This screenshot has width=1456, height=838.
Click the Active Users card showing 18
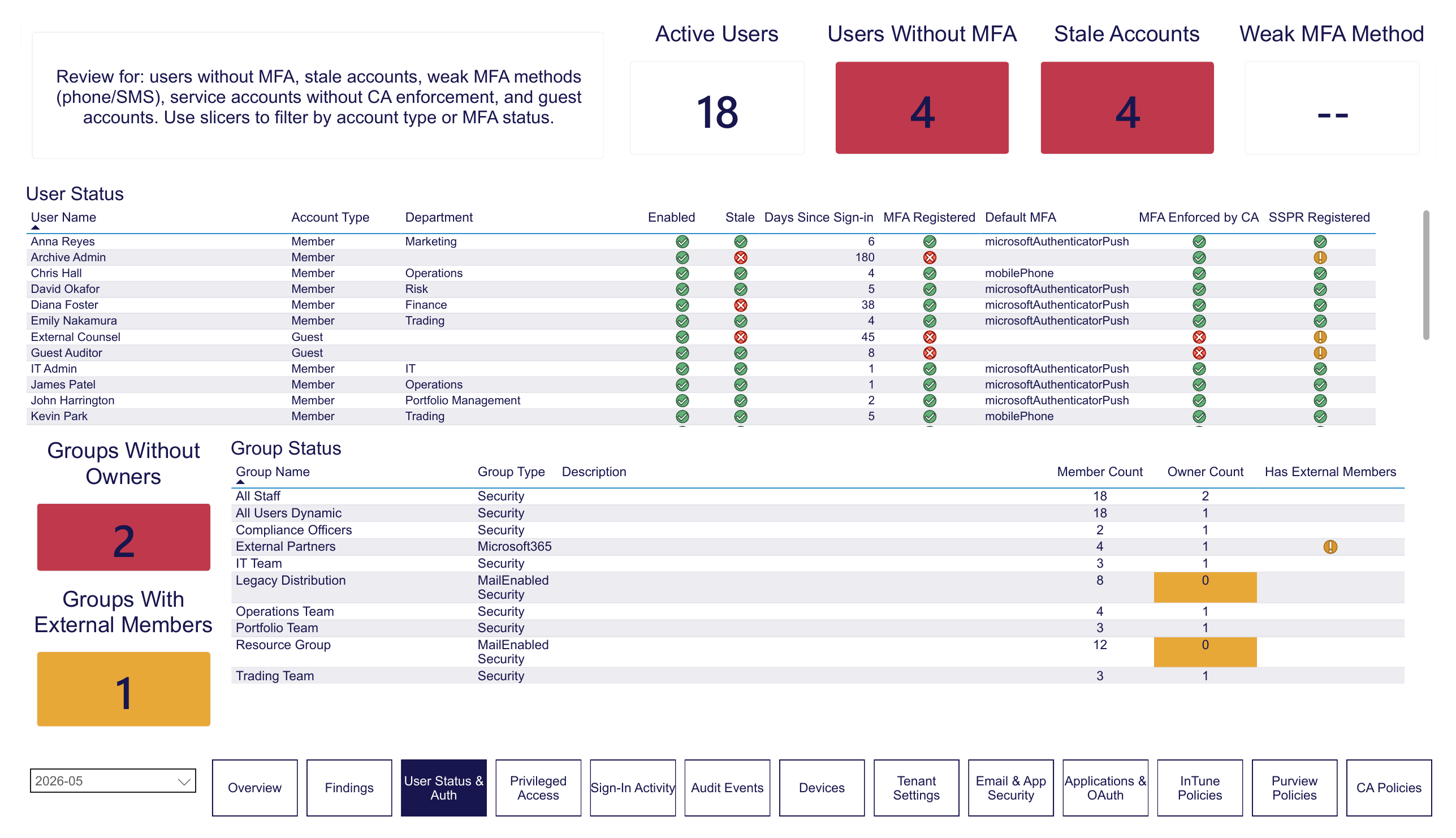716,107
